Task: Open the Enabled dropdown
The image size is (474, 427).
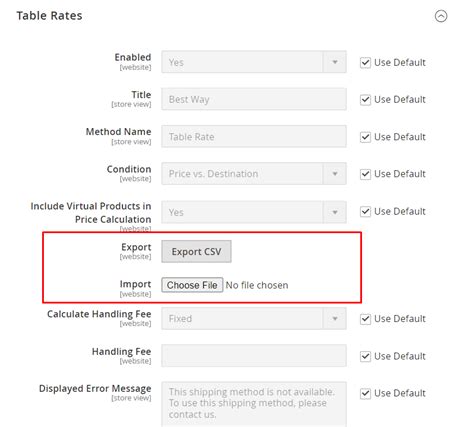Action: click(x=254, y=62)
